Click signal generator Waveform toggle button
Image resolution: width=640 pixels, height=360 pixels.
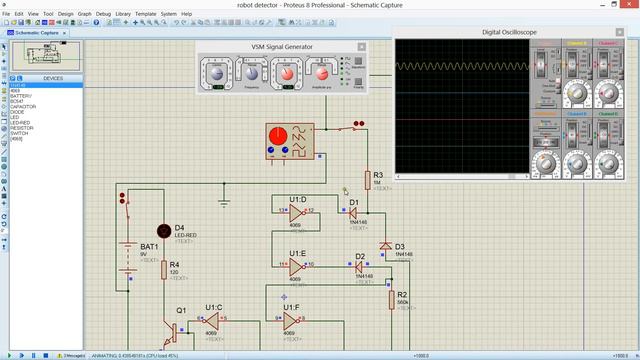click(x=358, y=61)
